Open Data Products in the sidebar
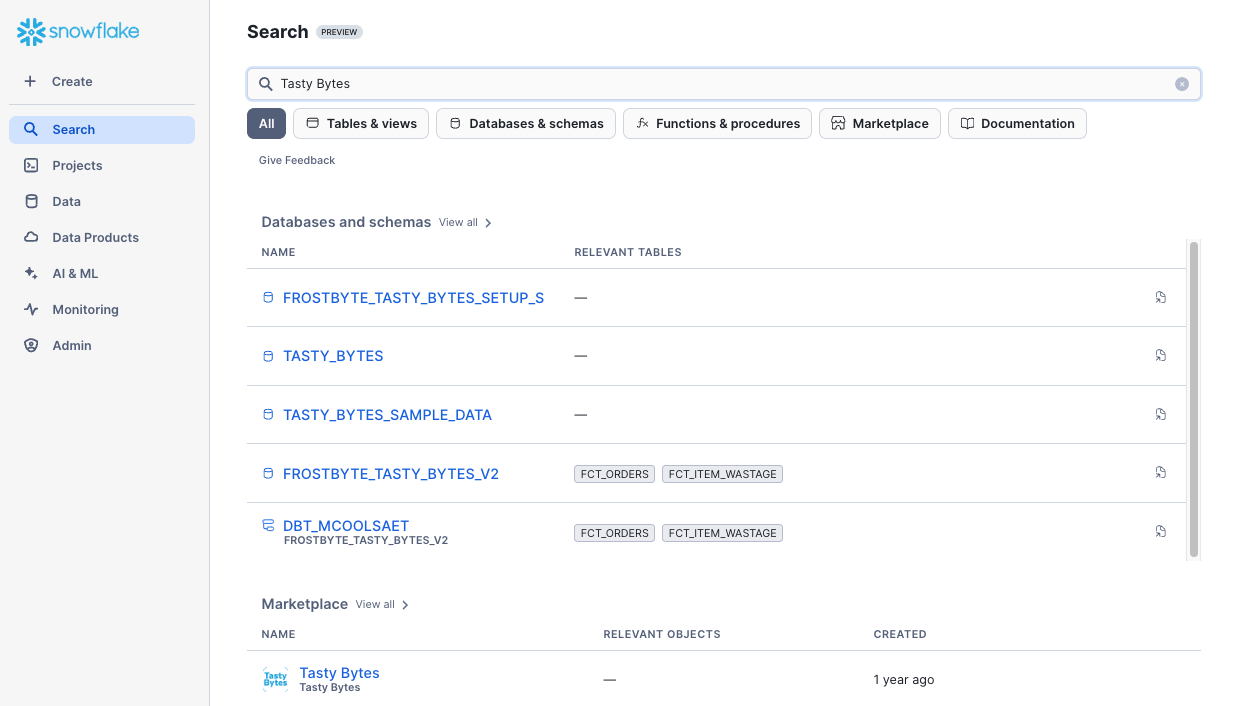Viewport: 1240px width, 706px height. (x=95, y=238)
